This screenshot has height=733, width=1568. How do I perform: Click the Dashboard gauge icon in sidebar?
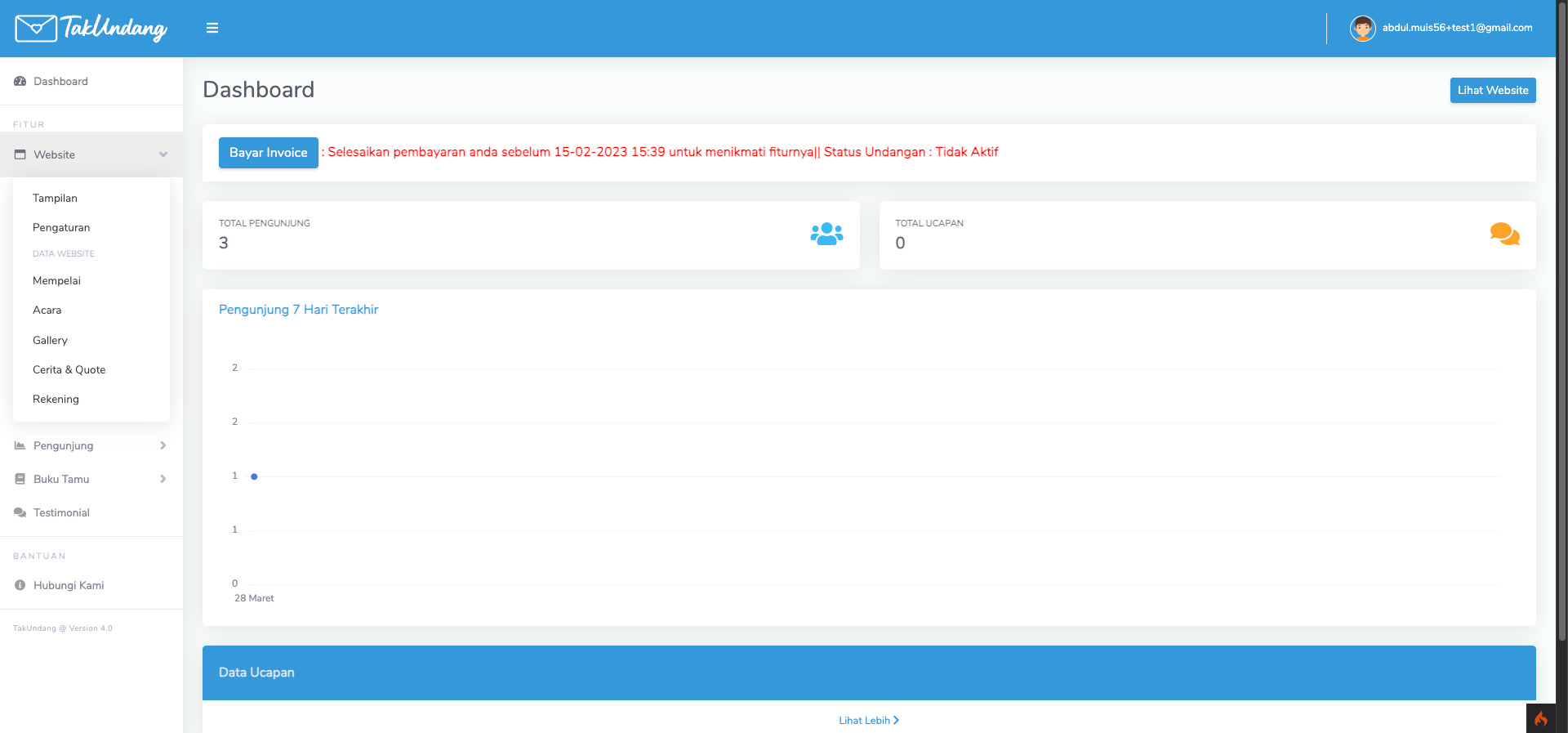tap(20, 82)
